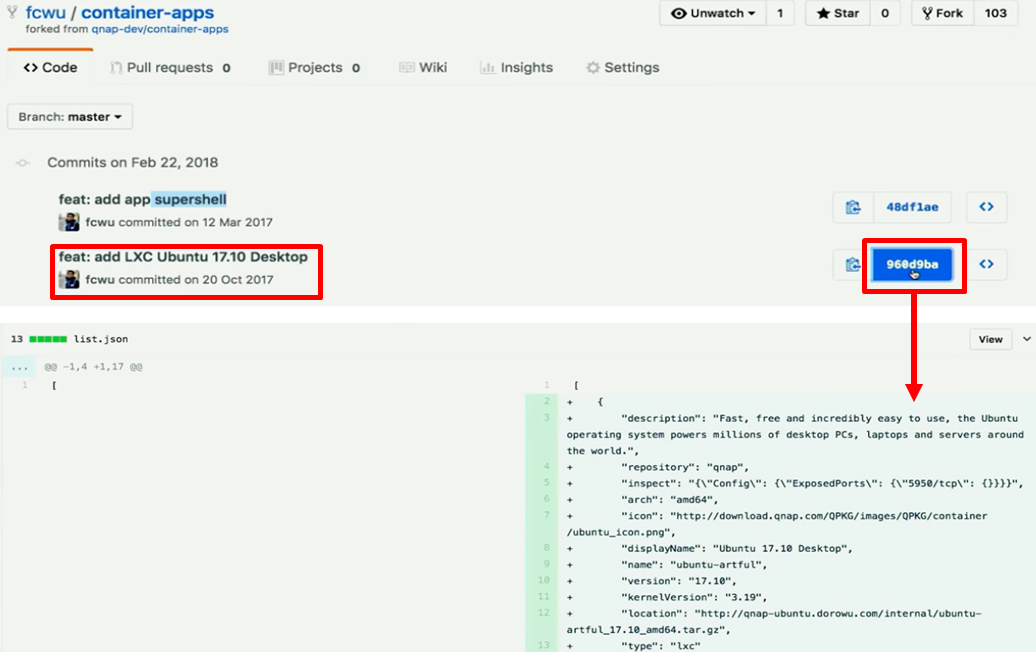Switch to the Code tab
1036x652 pixels.
click(50, 67)
